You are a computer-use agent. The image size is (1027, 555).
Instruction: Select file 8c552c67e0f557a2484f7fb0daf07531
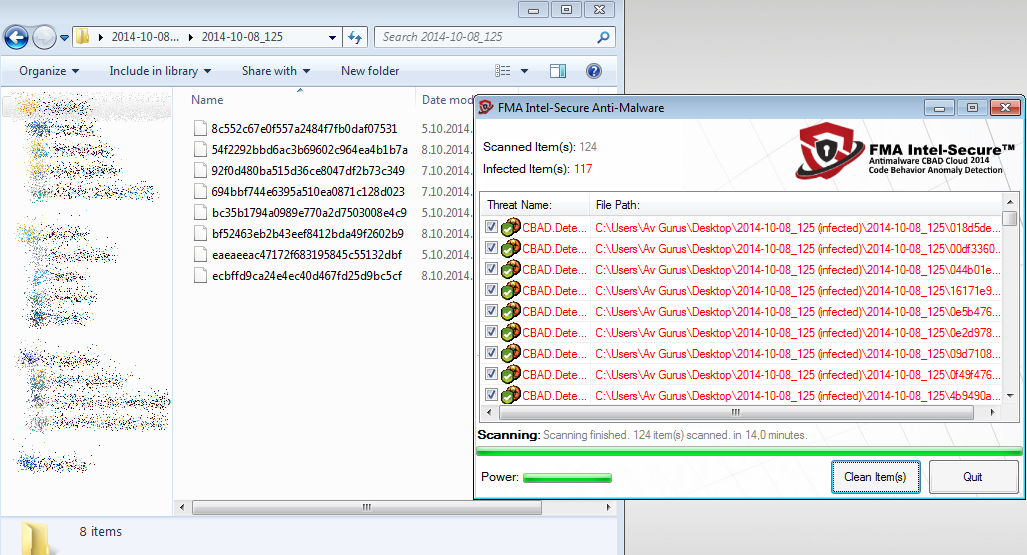coord(304,128)
